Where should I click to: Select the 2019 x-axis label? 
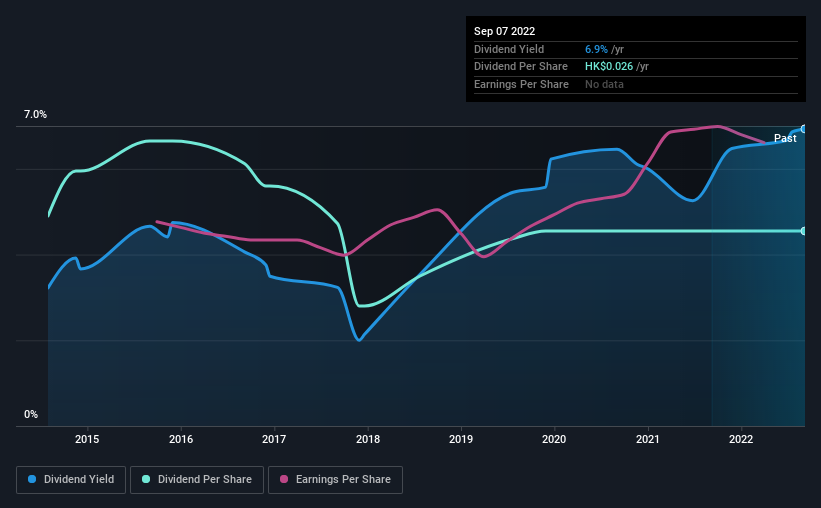[x=461, y=439]
